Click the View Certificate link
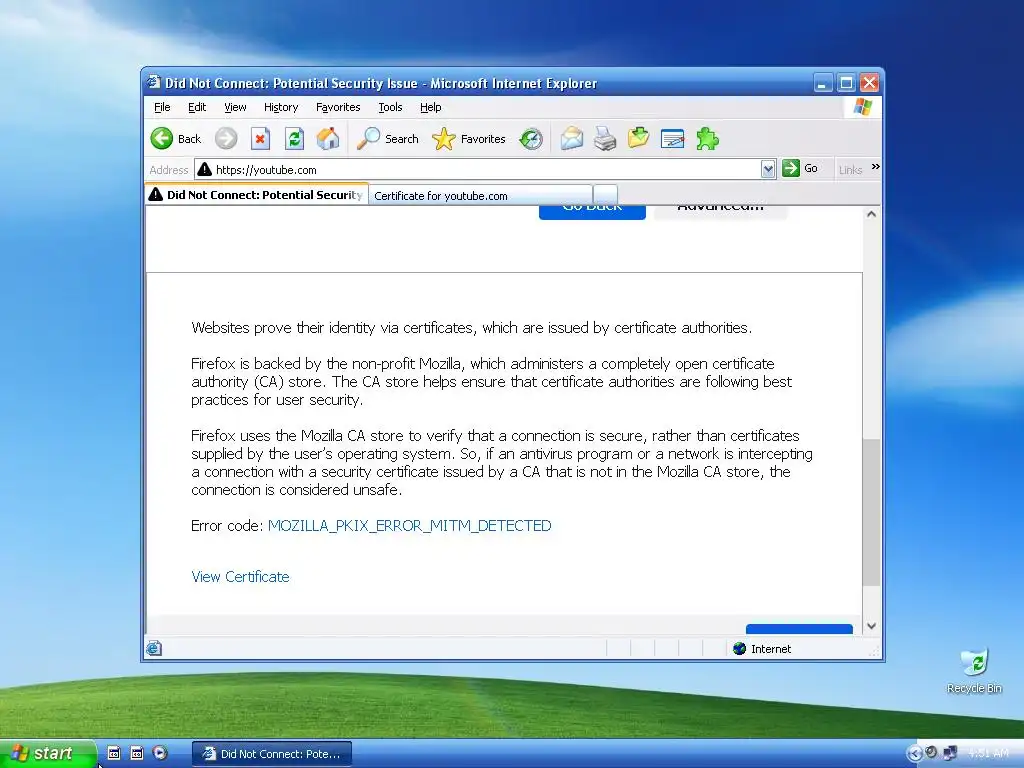 (240, 577)
